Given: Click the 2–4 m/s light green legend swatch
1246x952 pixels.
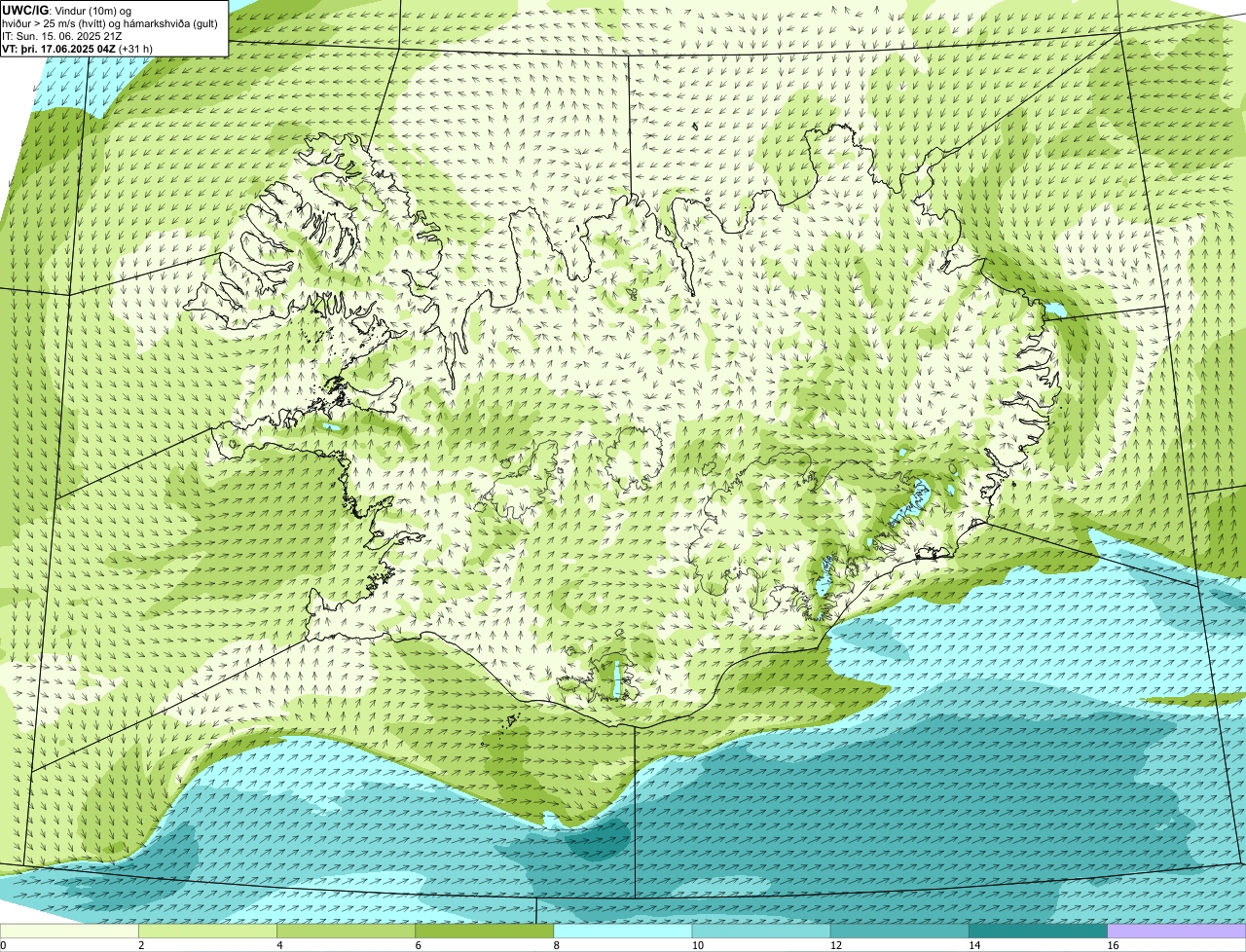Looking at the screenshot, I should pyautogui.click(x=207, y=932).
